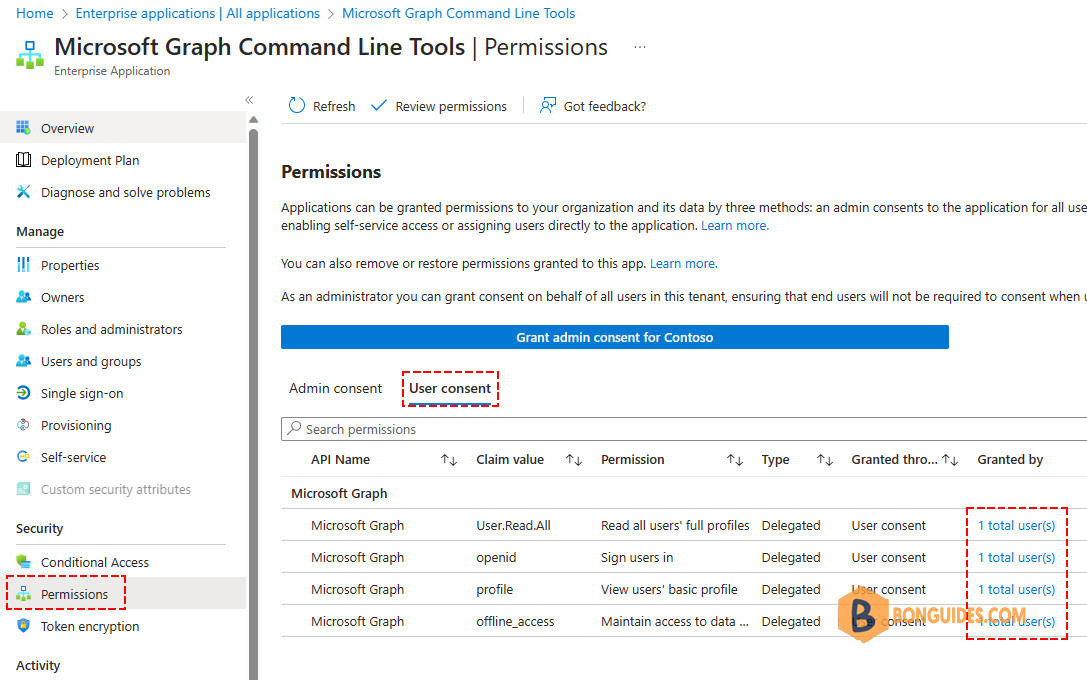Click the Custom security attributes icon

click(x=23, y=489)
